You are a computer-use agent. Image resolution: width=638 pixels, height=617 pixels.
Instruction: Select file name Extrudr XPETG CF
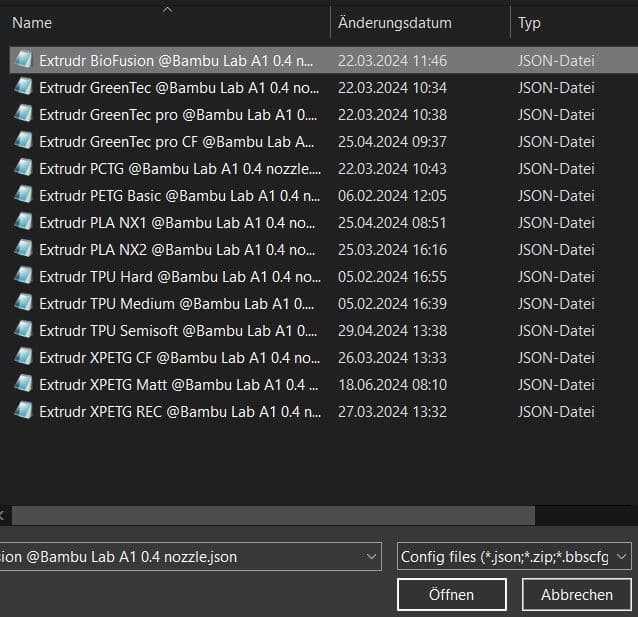[x=179, y=358]
